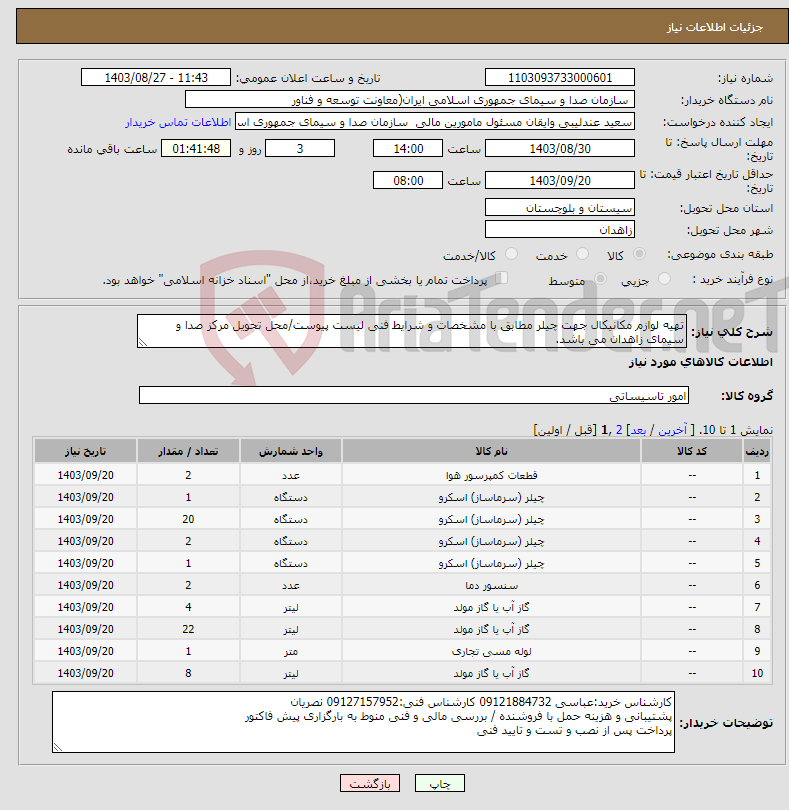This screenshot has width=789, height=810.
Task: Click the گروه کالا امور تاسیساتی field
Action: [x=413, y=395]
